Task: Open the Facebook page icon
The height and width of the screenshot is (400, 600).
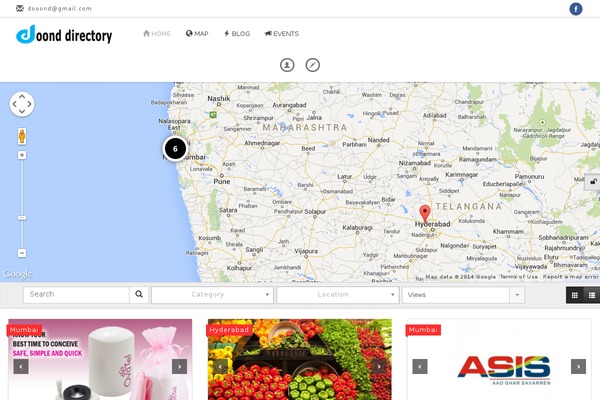Action: 576,9
